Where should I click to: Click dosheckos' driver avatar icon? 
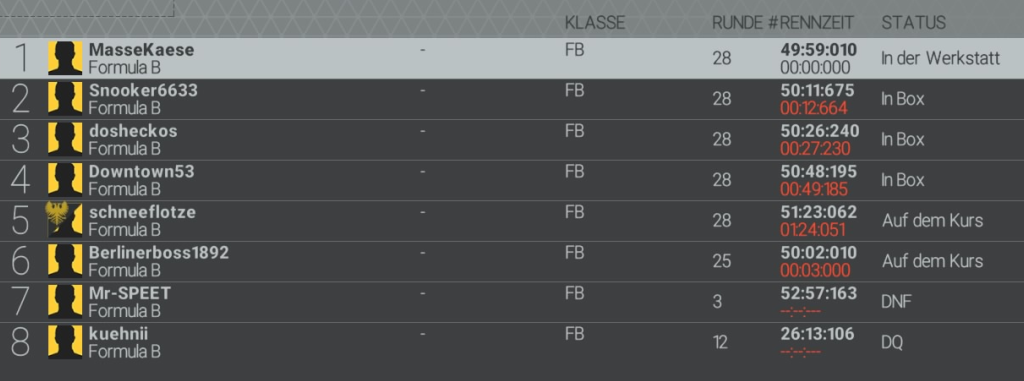[65, 139]
